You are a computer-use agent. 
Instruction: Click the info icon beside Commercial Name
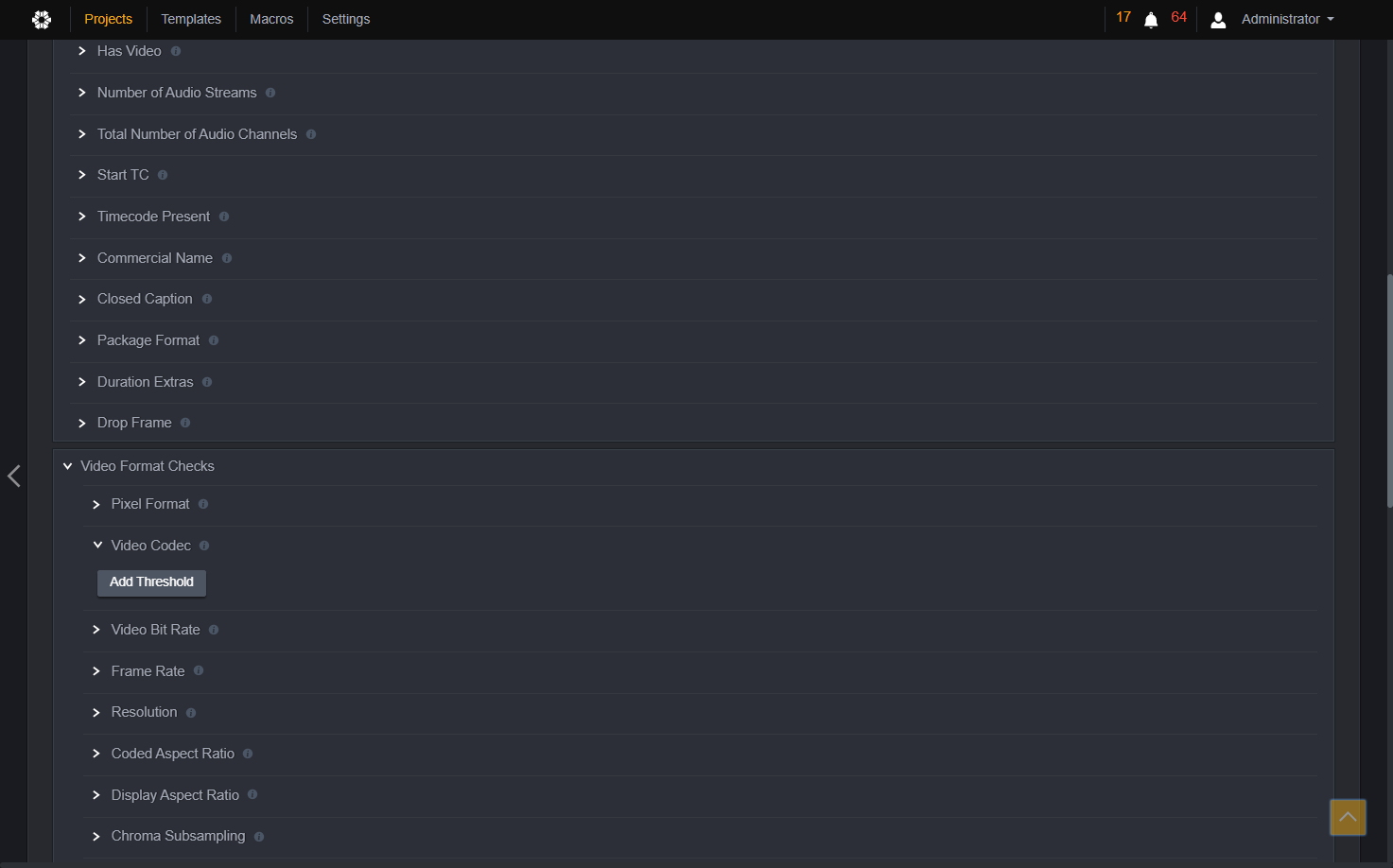pos(227,258)
